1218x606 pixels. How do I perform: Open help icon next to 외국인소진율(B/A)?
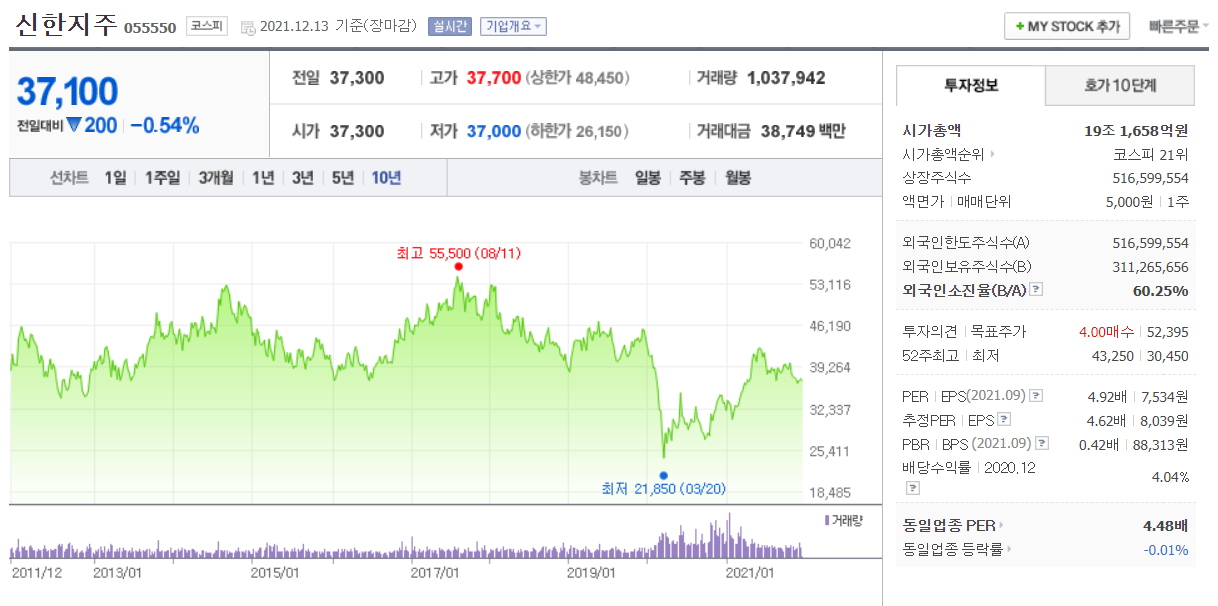pos(1036,290)
